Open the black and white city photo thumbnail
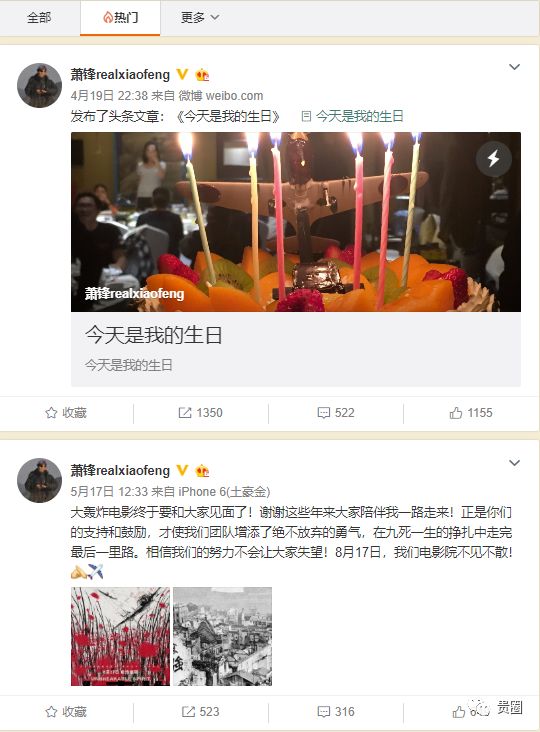Viewport: 540px width, 732px height. point(223,636)
